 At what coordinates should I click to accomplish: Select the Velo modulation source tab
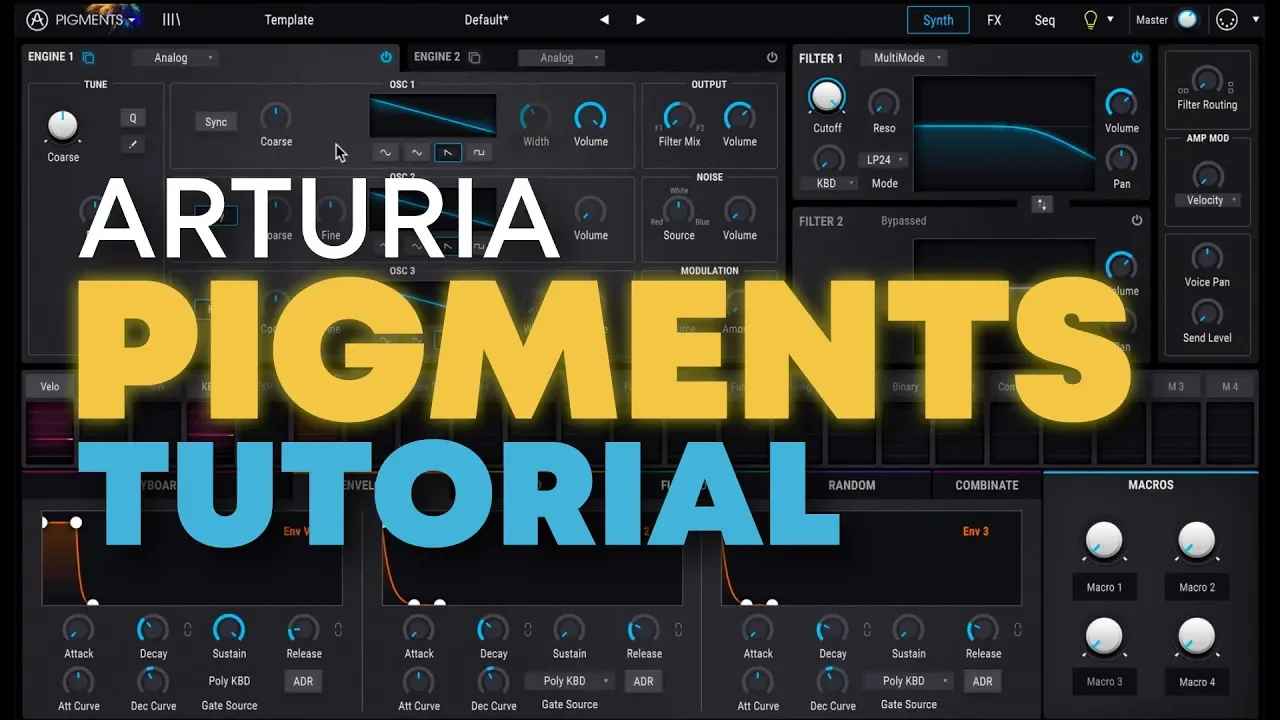pos(50,386)
